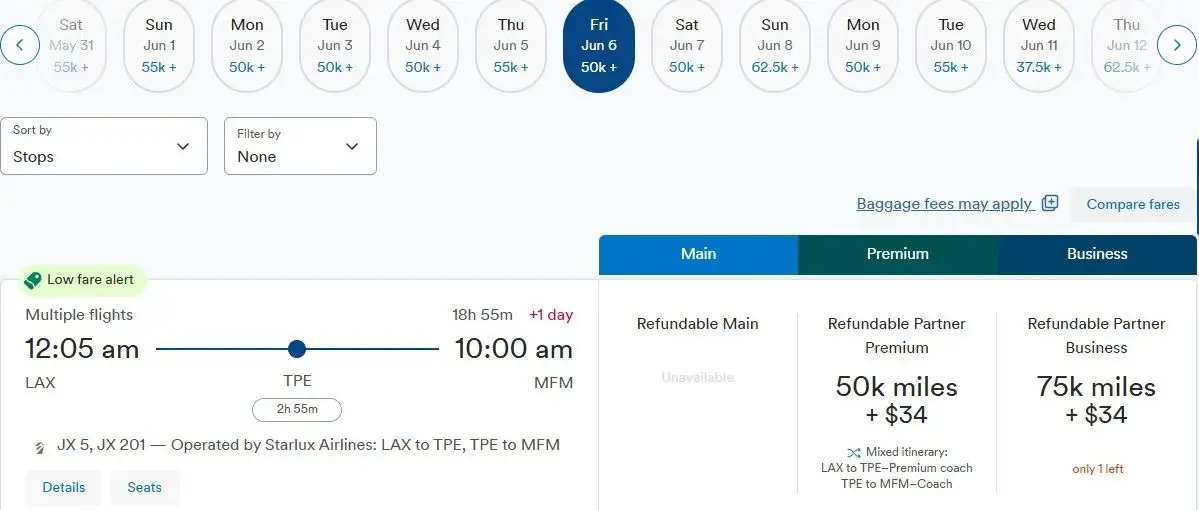Select the Premium fare tab
Screen dimensions: 1199x510
tap(897, 254)
